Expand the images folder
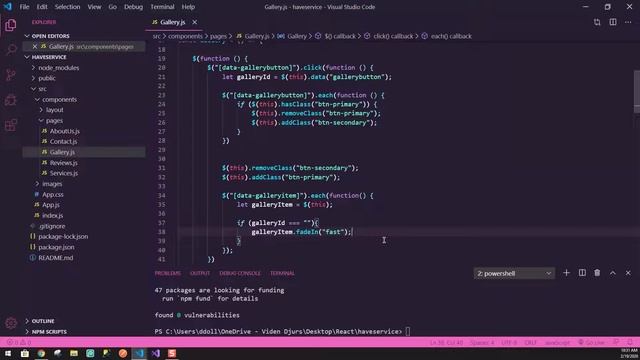Viewport: 640px width, 360px height. click(x=51, y=184)
